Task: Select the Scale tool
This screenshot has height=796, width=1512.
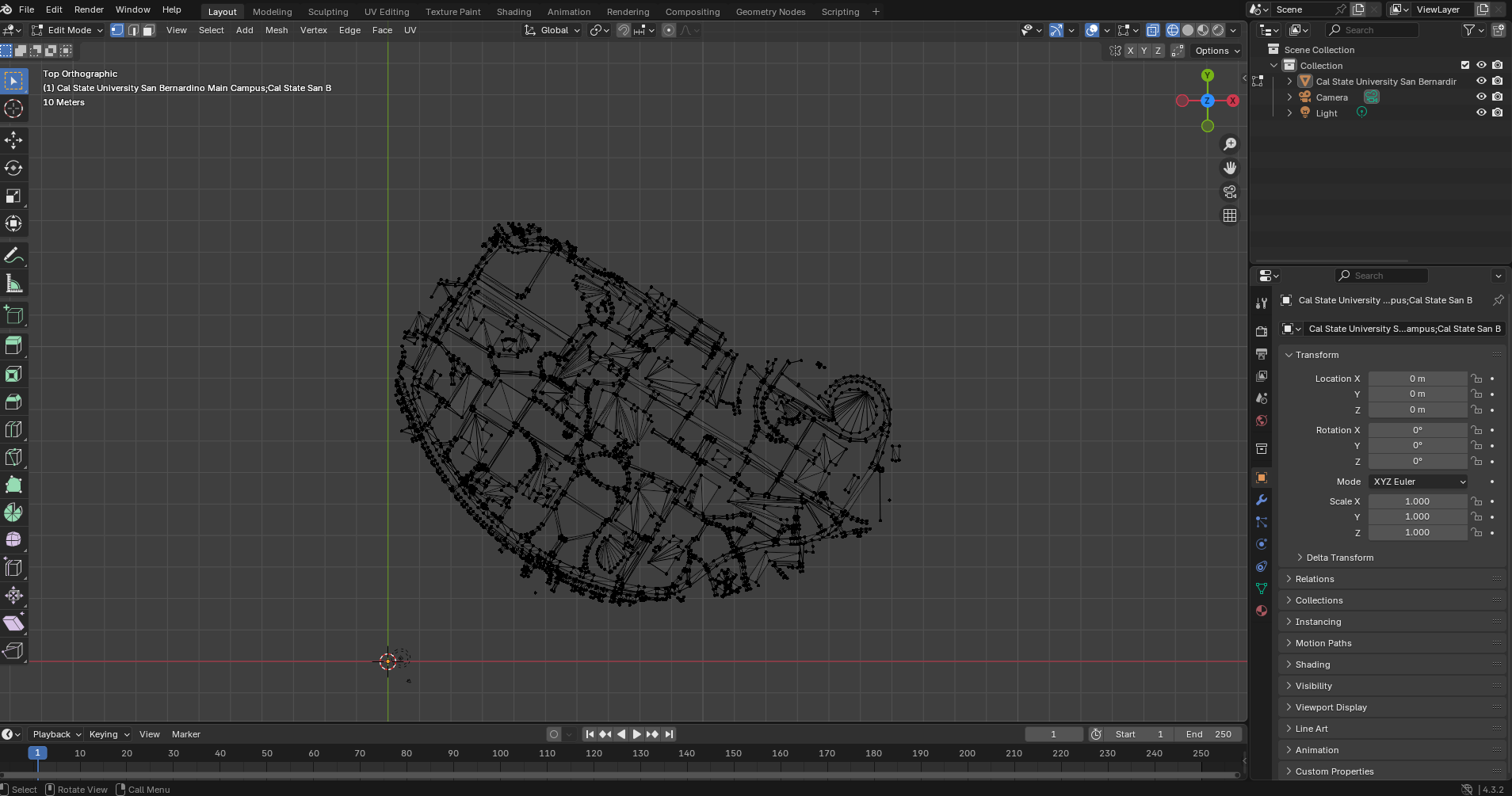Action: tap(13, 196)
